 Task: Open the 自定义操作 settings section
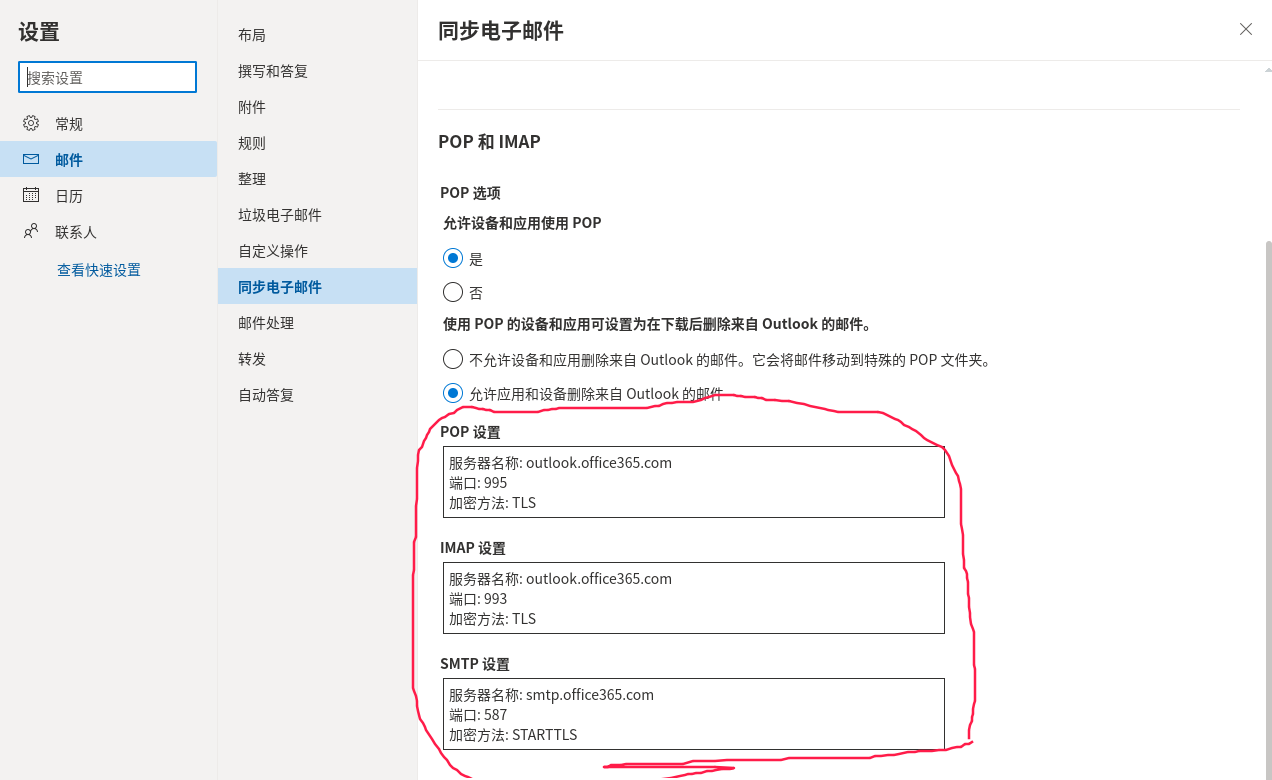point(317,251)
